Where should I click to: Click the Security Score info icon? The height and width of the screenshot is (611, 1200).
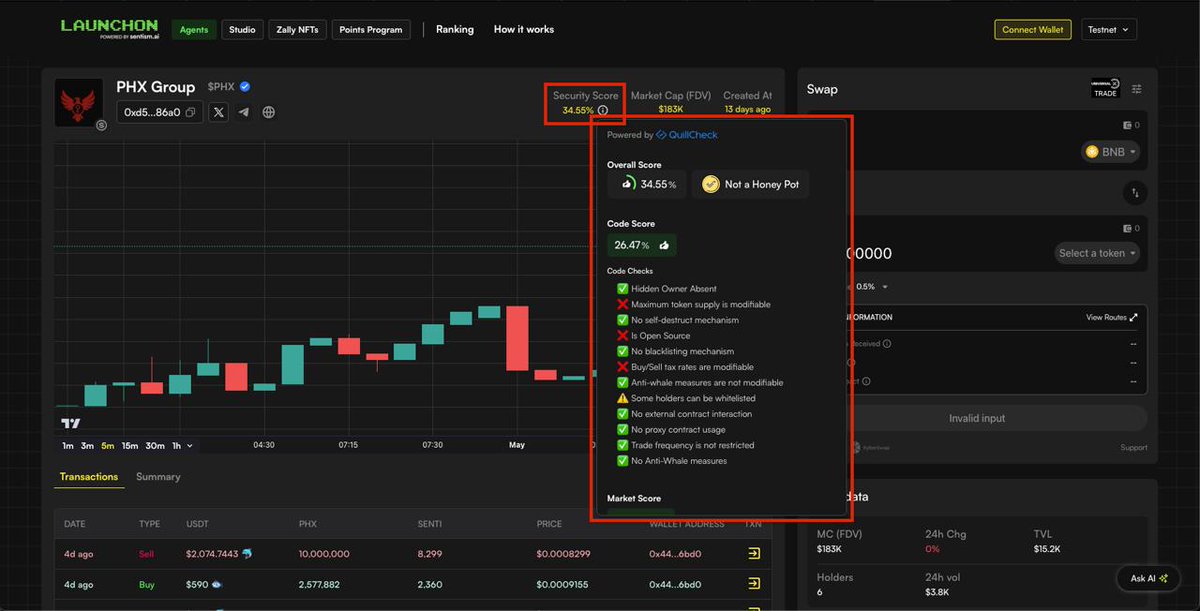(x=603, y=110)
